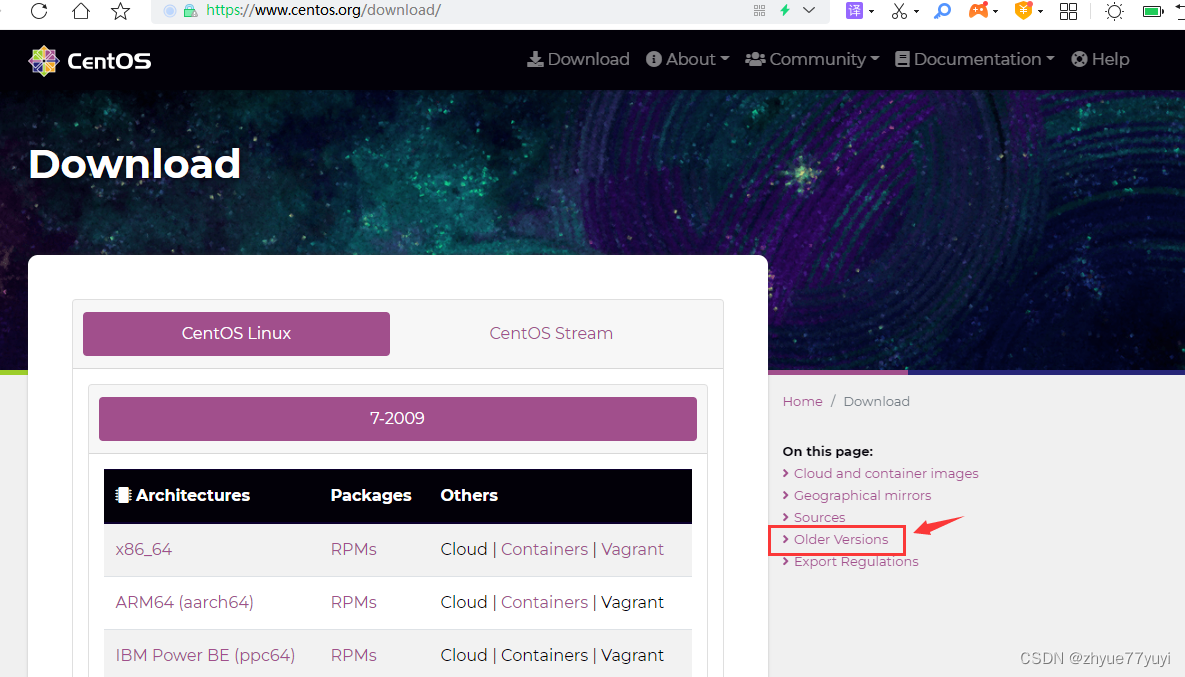Expand the yellow shield dropdown arrow
This screenshot has width=1185, height=677.
point(1041,11)
